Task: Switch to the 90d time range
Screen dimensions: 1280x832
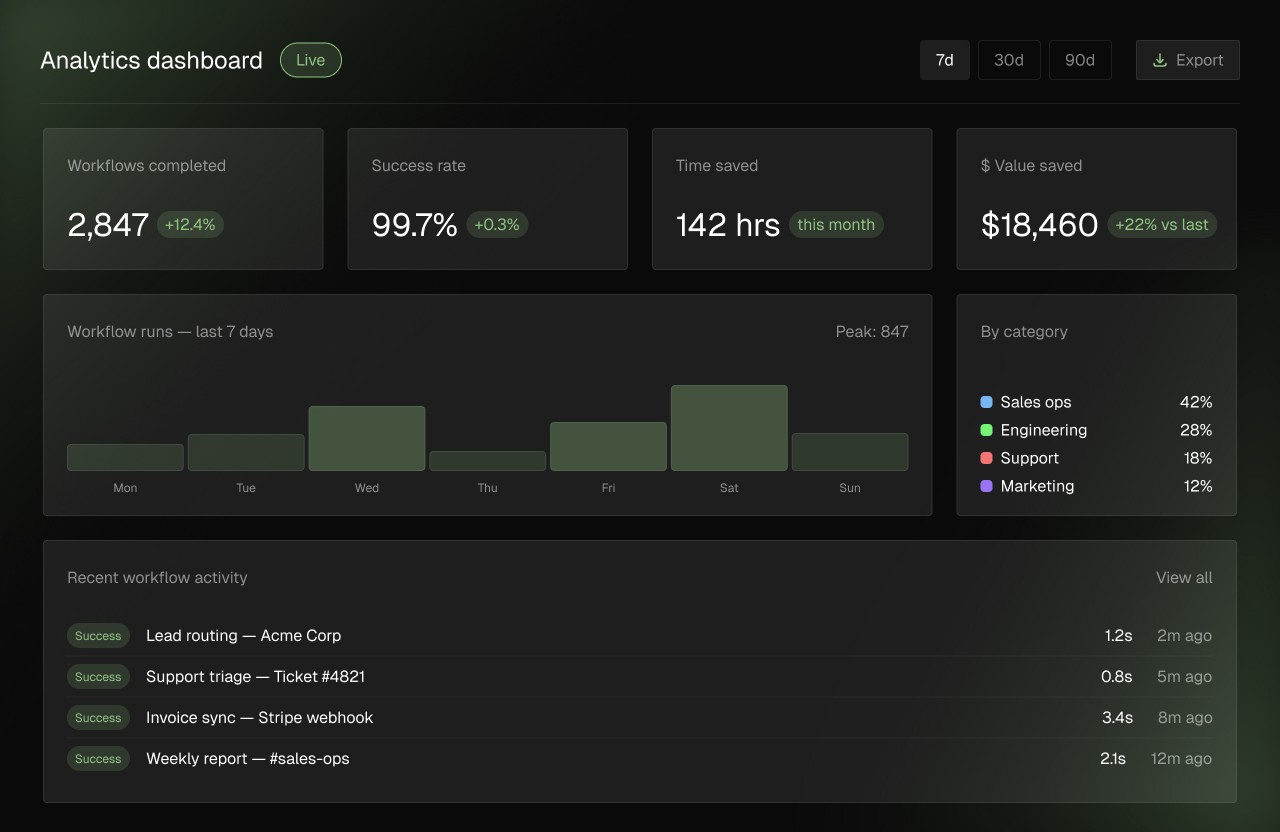Action: (x=1080, y=60)
